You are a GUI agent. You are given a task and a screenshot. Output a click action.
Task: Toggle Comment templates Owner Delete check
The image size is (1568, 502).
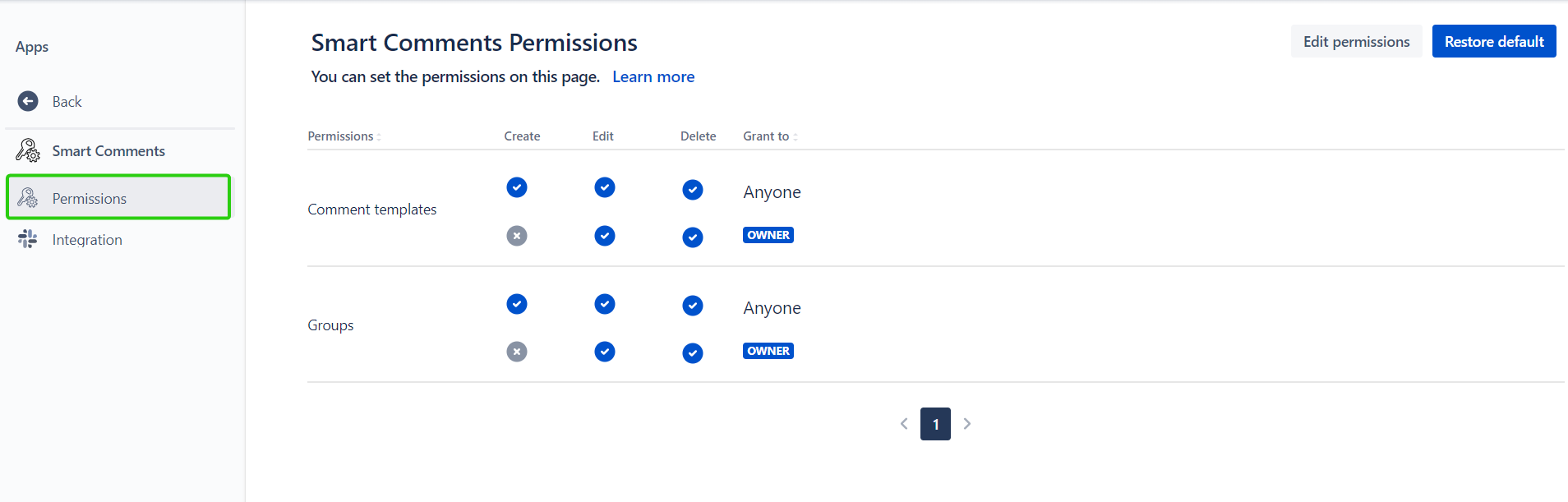pyautogui.click(x=693, y=237)
